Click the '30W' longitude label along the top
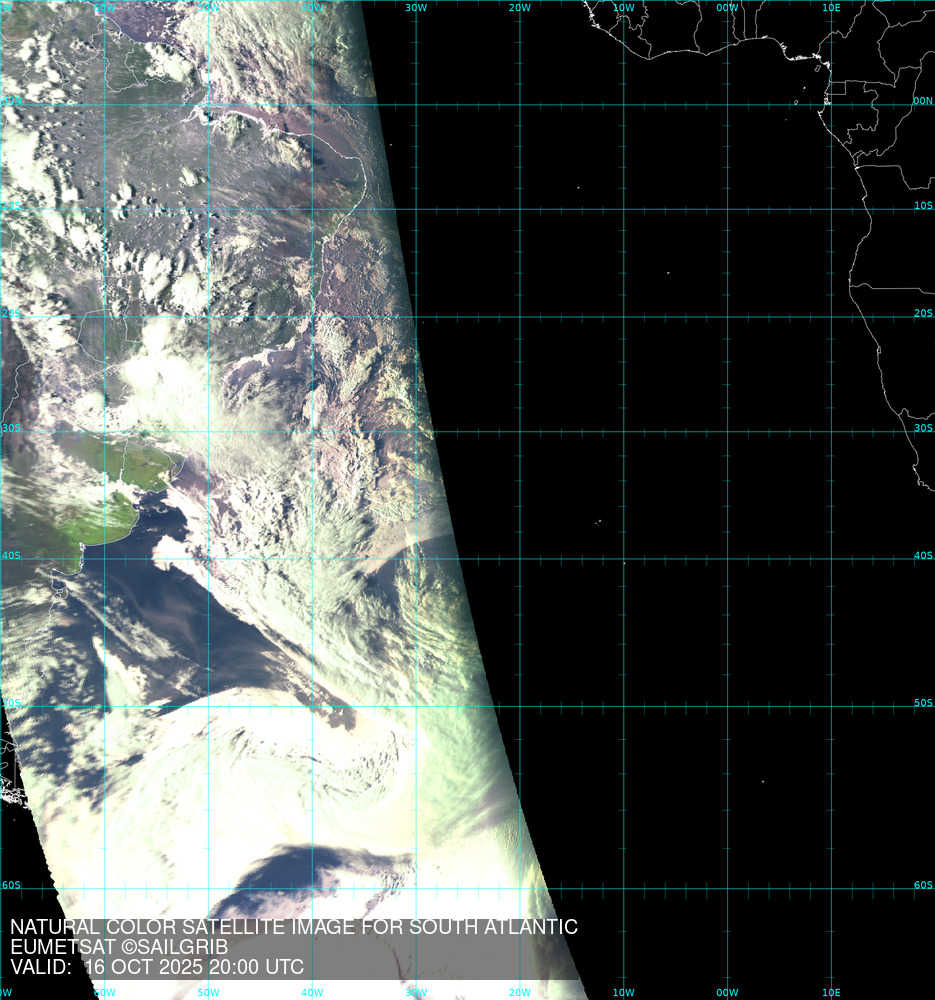 (x=416, y=7)
